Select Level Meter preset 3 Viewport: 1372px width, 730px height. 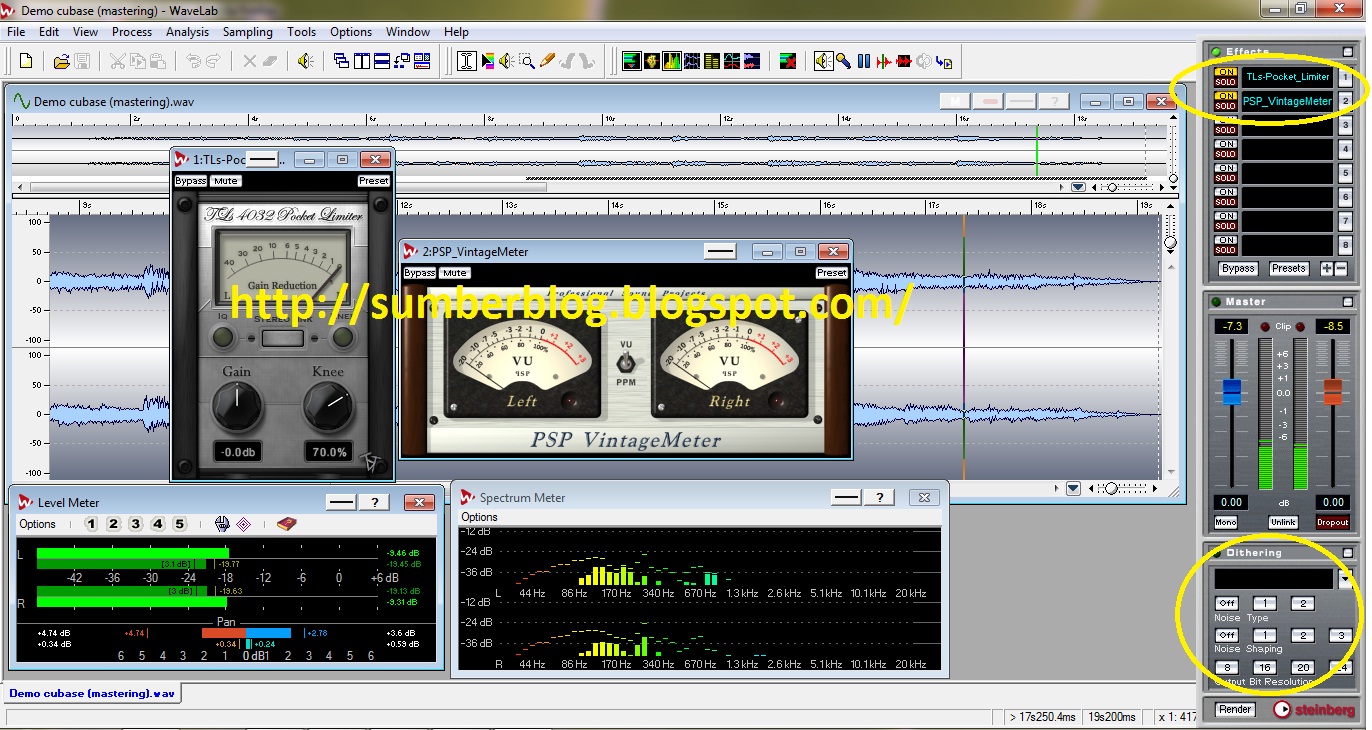(136, 524)
